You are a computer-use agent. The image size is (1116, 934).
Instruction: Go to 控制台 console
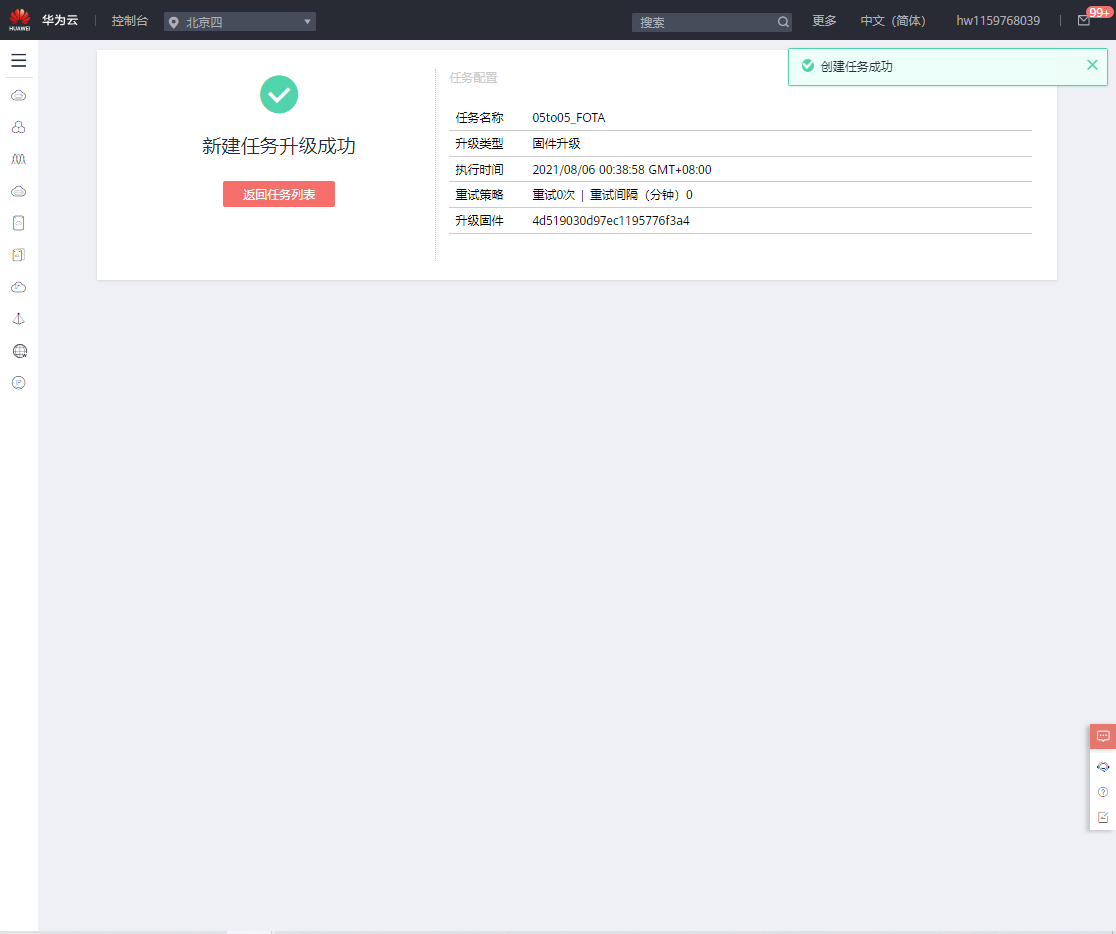[x=130, y=21]
